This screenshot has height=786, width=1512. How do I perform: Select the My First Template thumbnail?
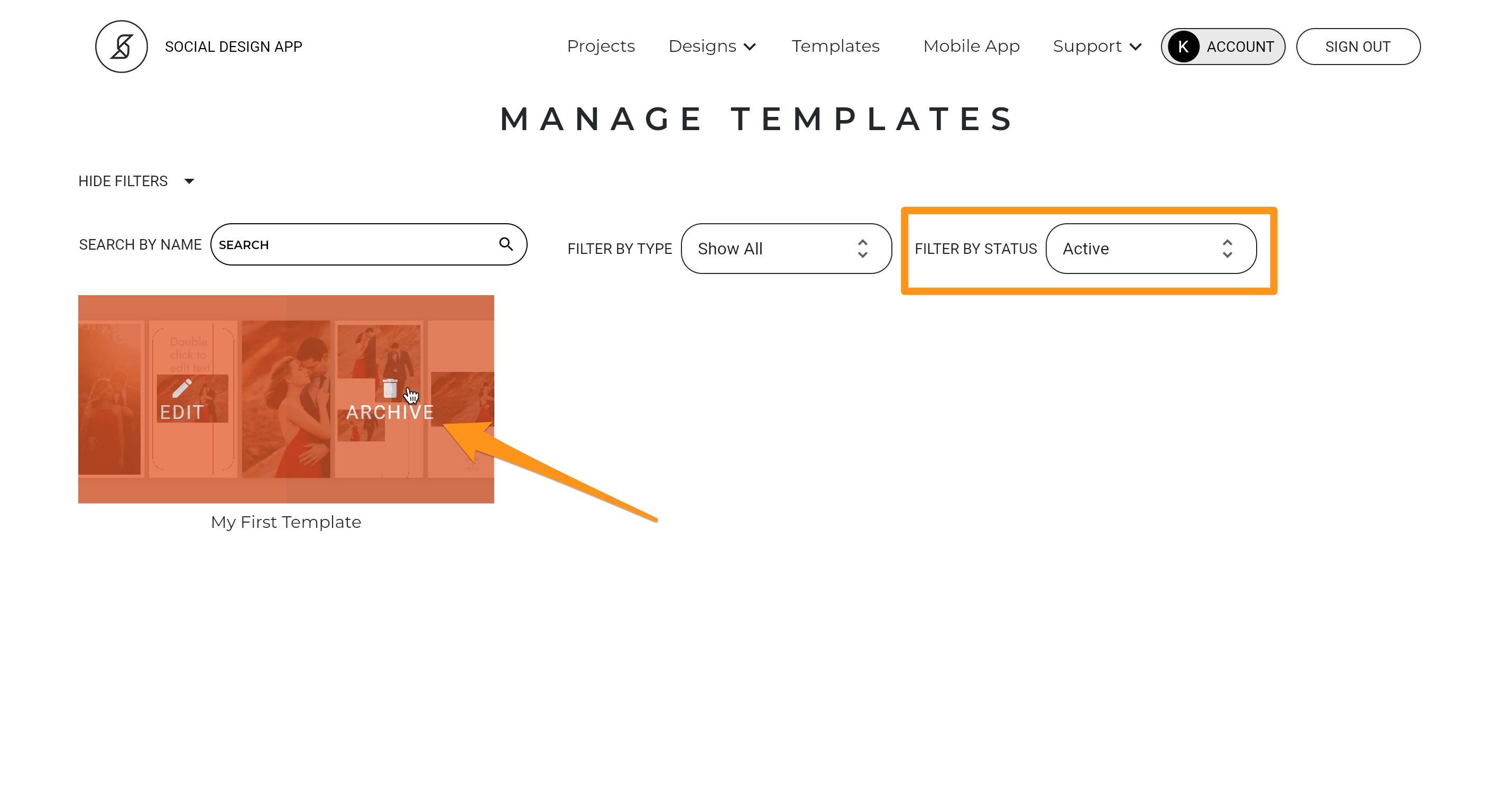coord(286,399)
